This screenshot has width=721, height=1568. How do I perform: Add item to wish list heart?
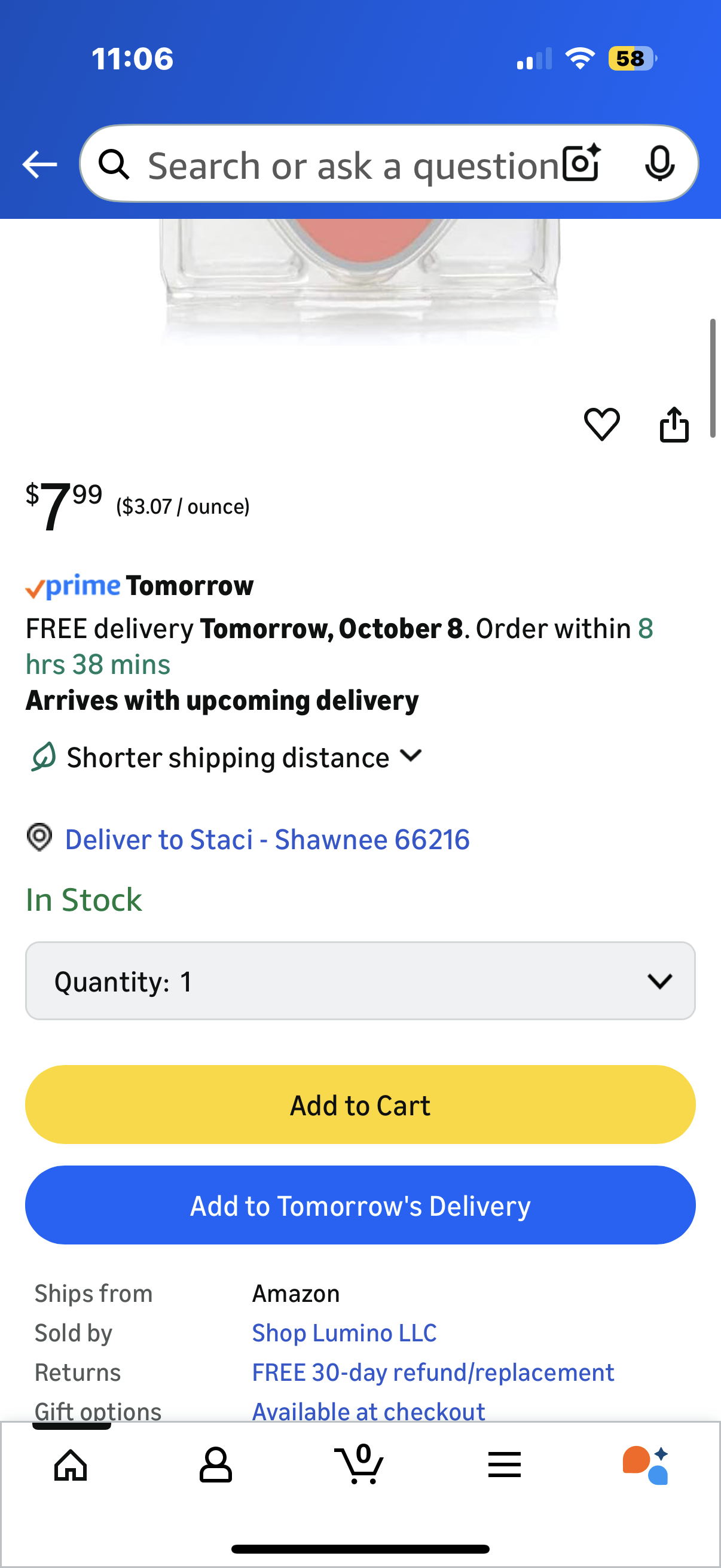[602, 423]
